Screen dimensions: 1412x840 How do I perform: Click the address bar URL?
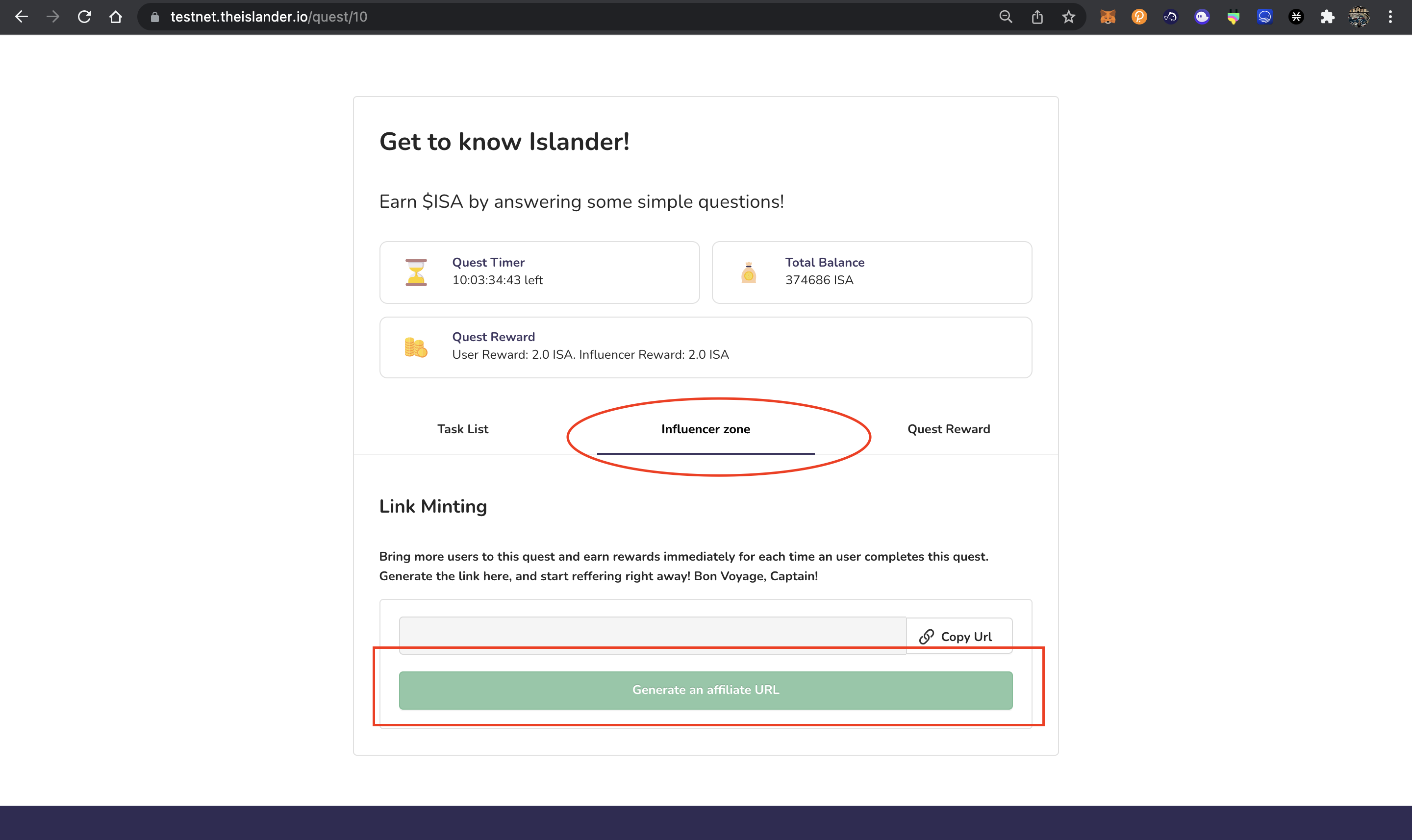(269, 17)
